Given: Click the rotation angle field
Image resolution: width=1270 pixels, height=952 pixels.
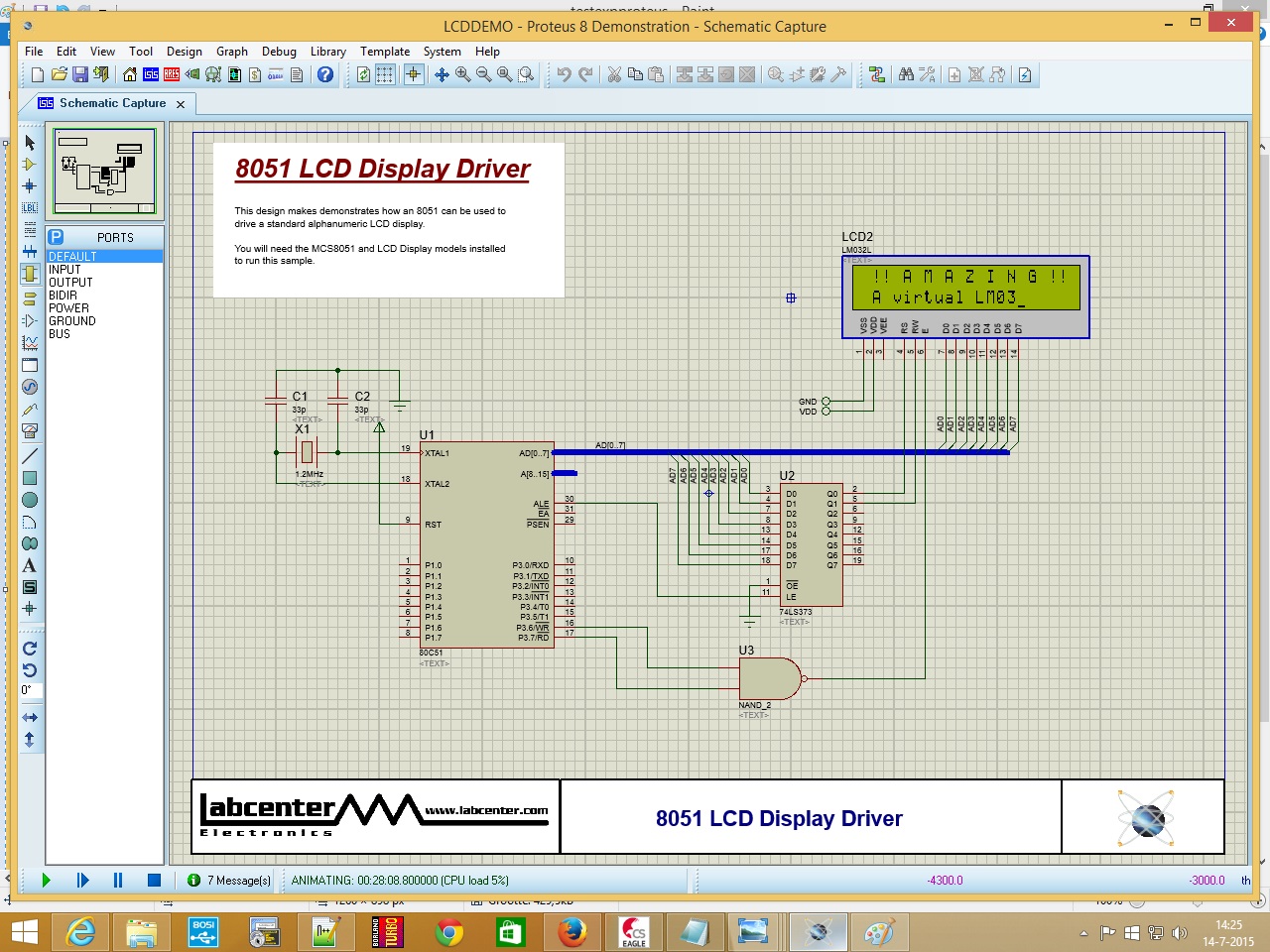Looking at the screenshot, I should [x=30, y=690].
